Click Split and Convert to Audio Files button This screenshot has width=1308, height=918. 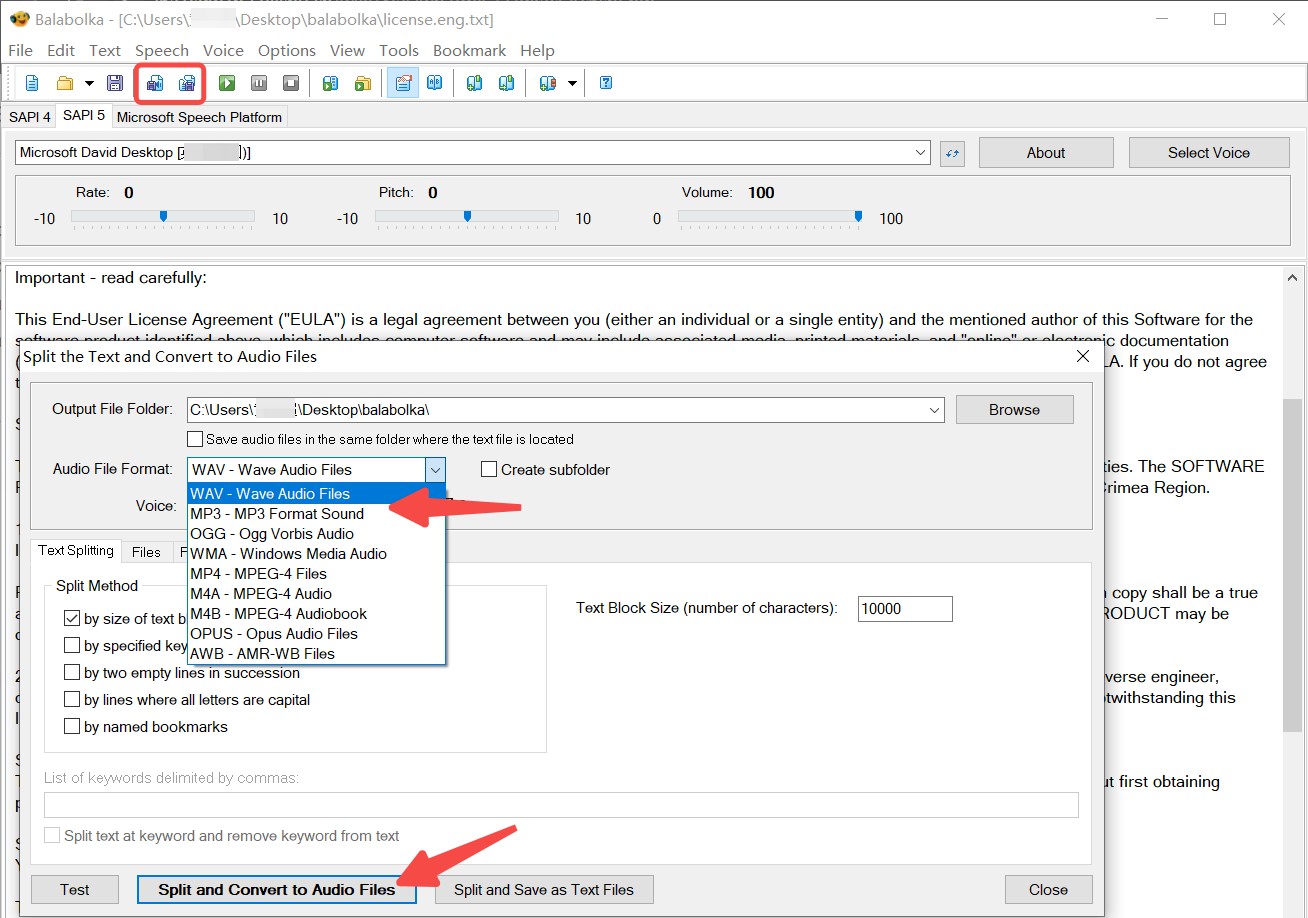[x=277, y=890]
